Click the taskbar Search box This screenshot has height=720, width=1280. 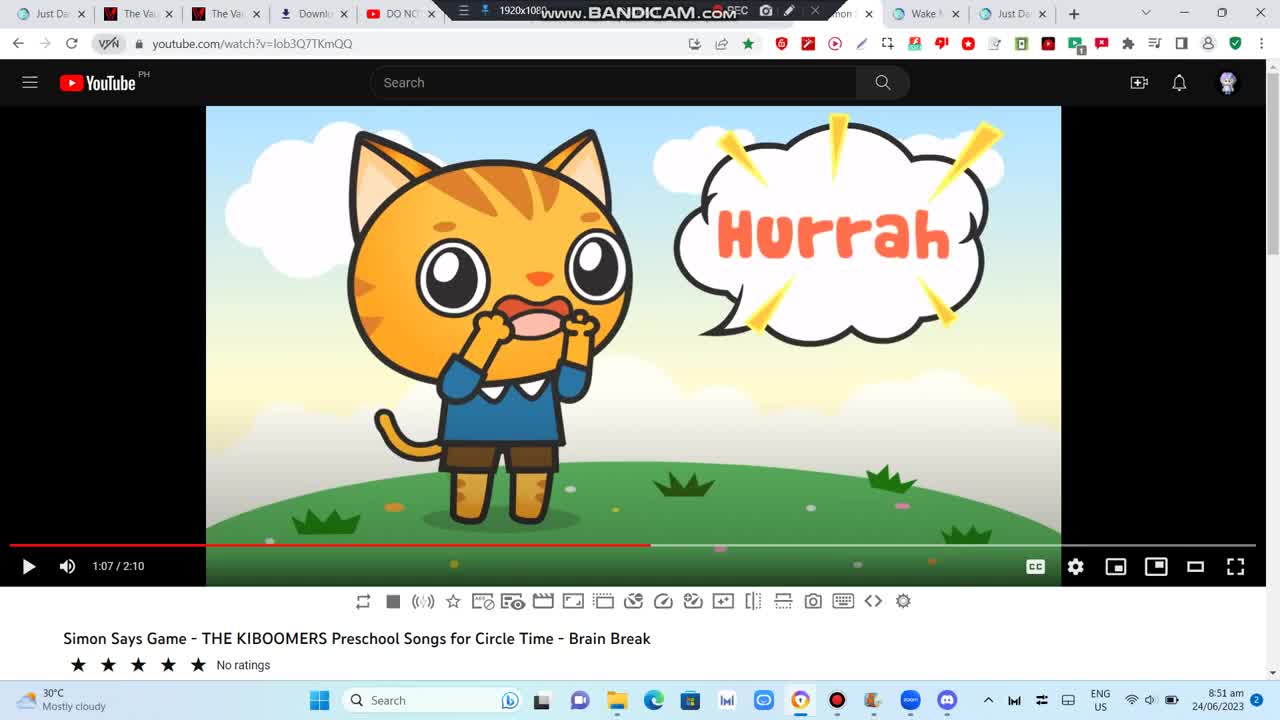(x=432, y=700)
